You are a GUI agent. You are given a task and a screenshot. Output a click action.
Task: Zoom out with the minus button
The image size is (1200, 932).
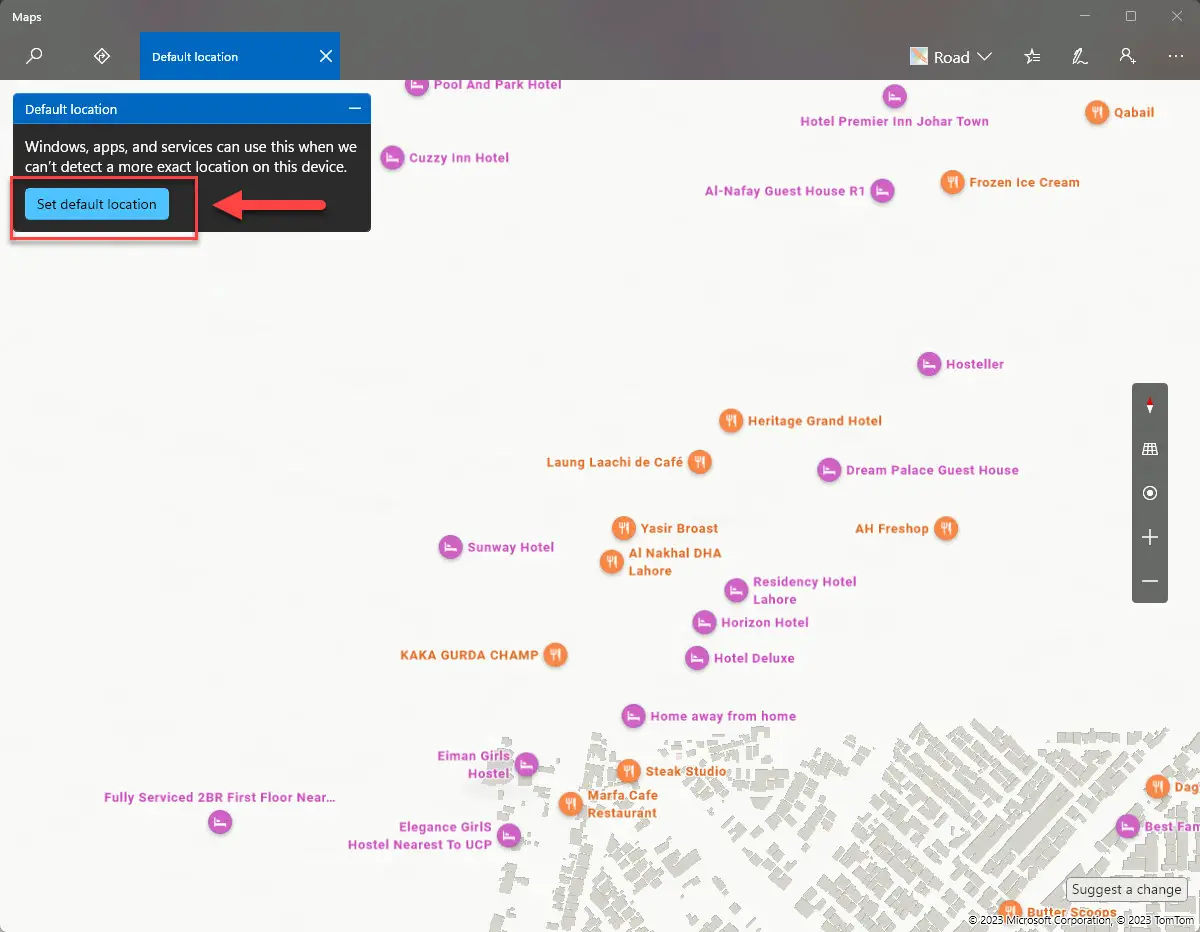[1150, 581]
